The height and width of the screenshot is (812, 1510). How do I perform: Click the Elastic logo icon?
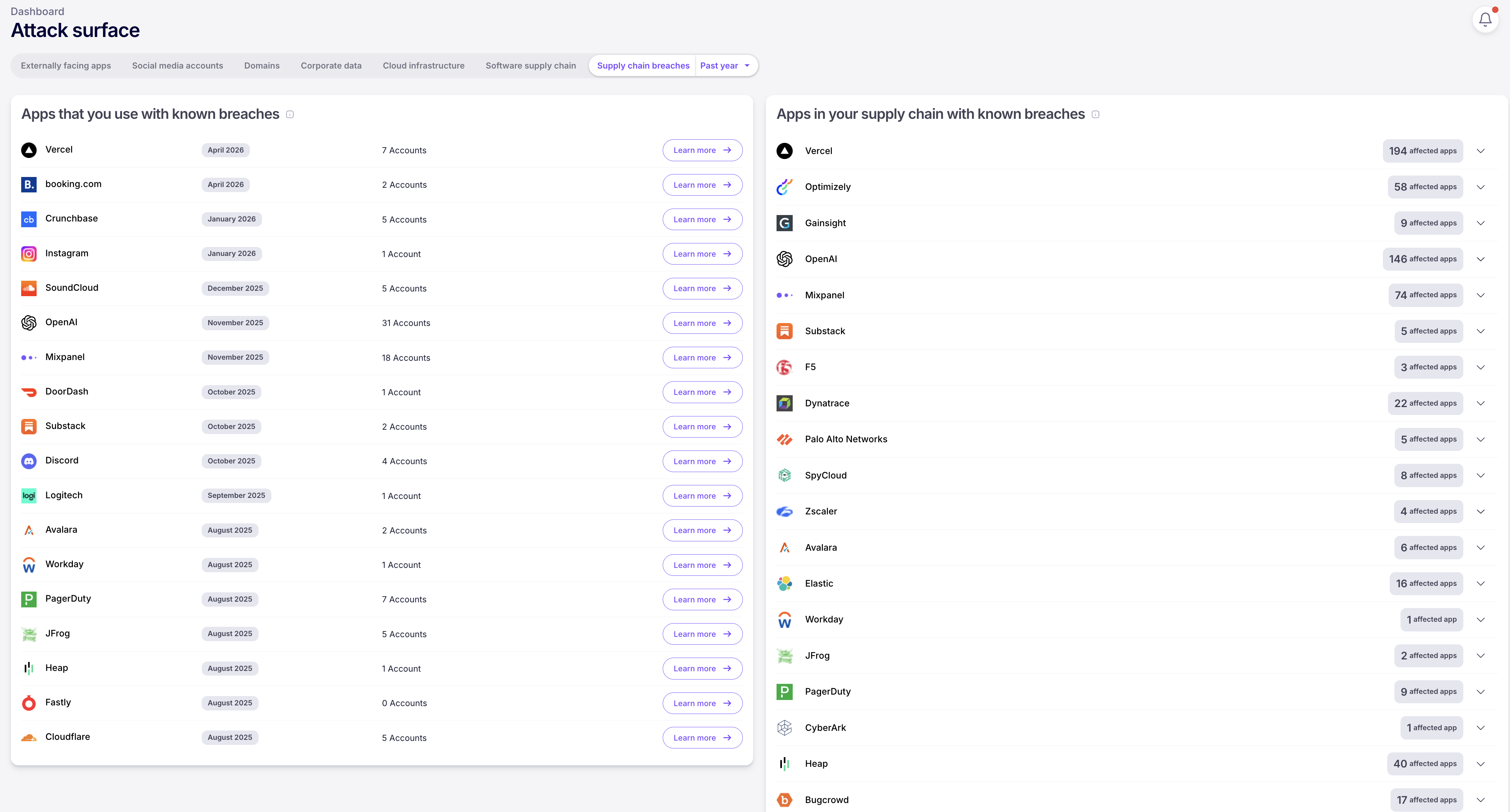[784, 583]
